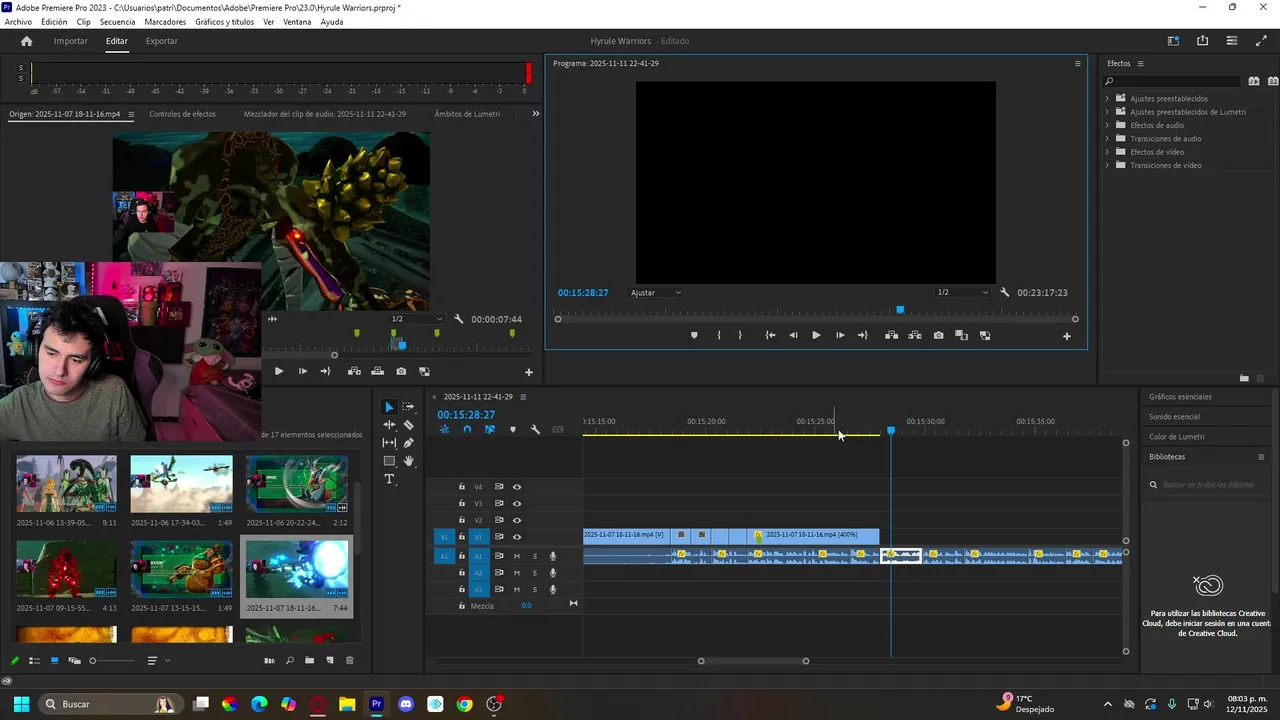Enable voice-over record on track A3

click(553, 589)
